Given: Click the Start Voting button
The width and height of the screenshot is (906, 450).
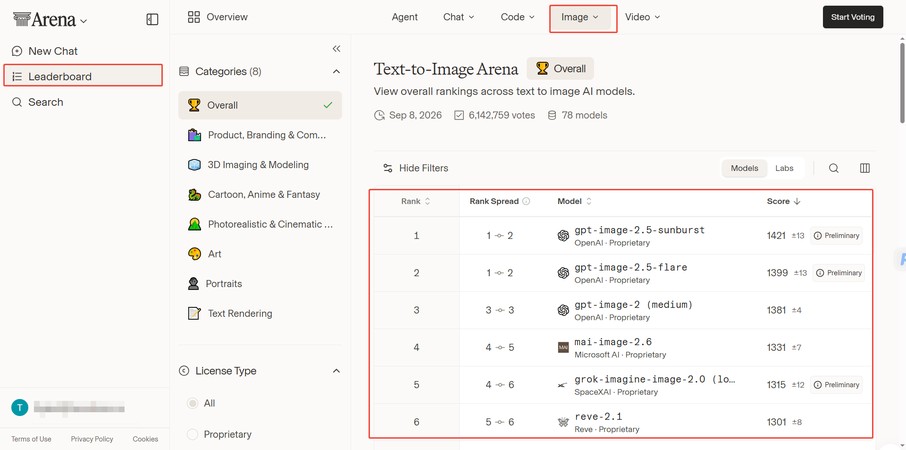Looking at the screenshot, I should (853, 17).
